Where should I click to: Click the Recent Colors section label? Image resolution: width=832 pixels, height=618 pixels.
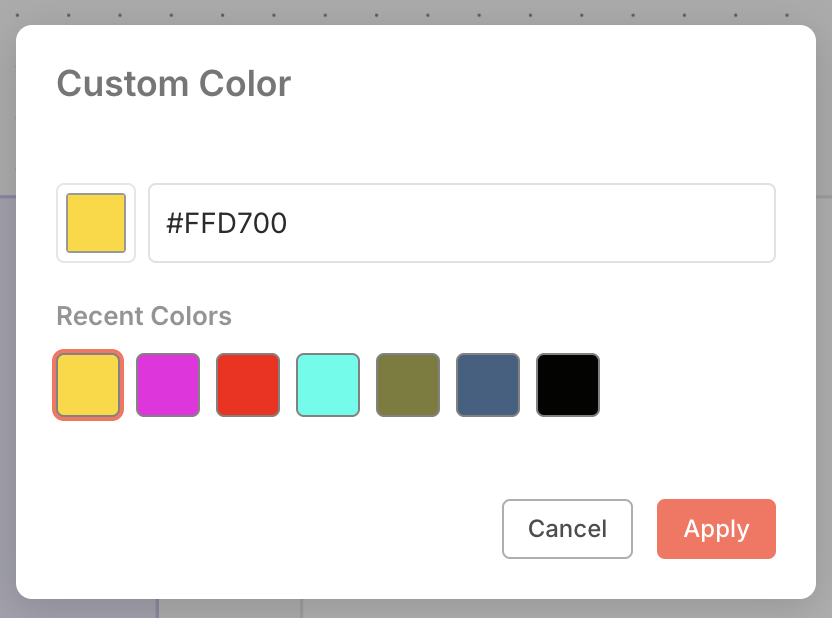[143, 316]
